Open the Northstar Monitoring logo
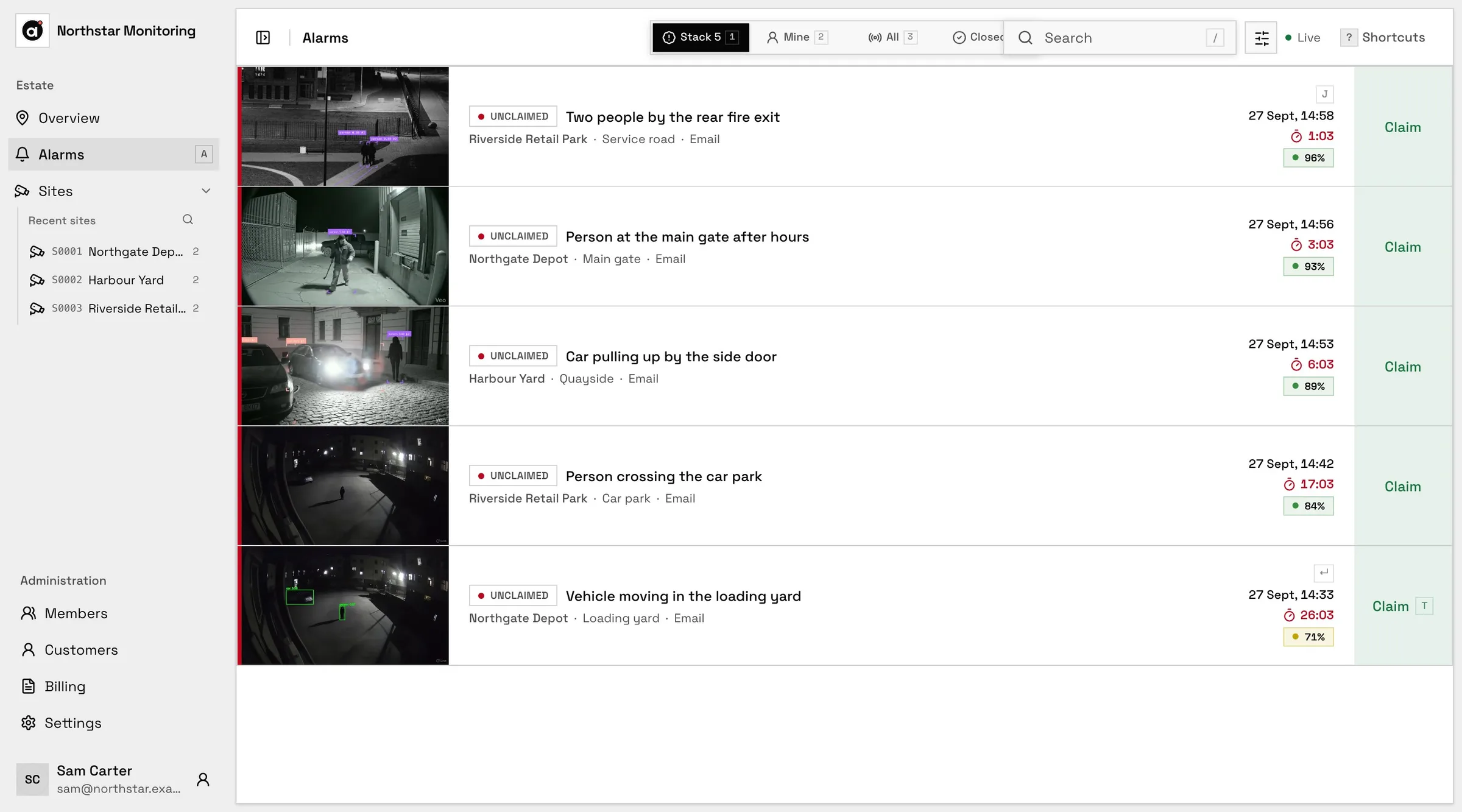Image resolution: width=1462 pixels, height=812 pixels. tap(32, 30)
